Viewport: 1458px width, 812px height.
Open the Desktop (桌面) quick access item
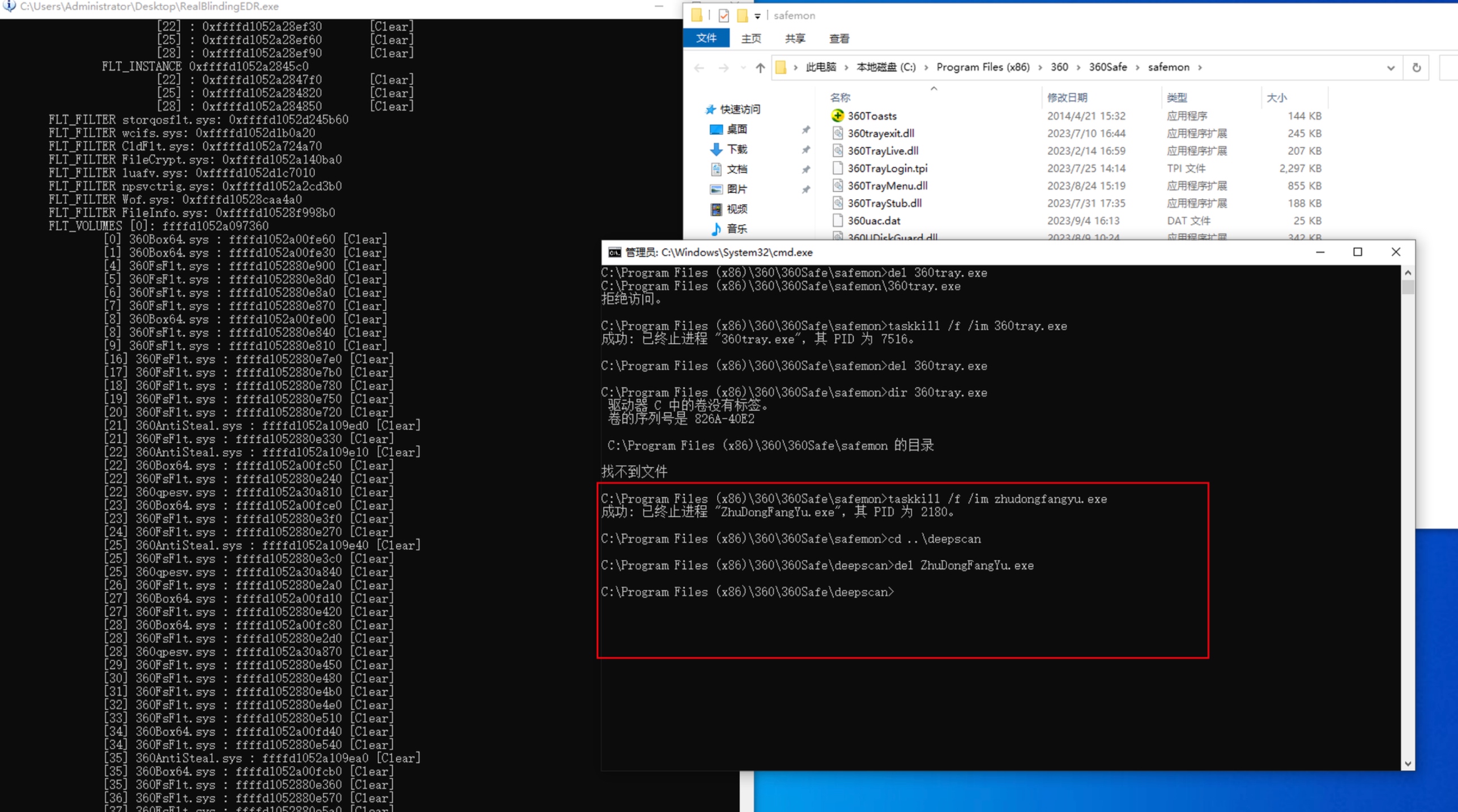[736, 129]
